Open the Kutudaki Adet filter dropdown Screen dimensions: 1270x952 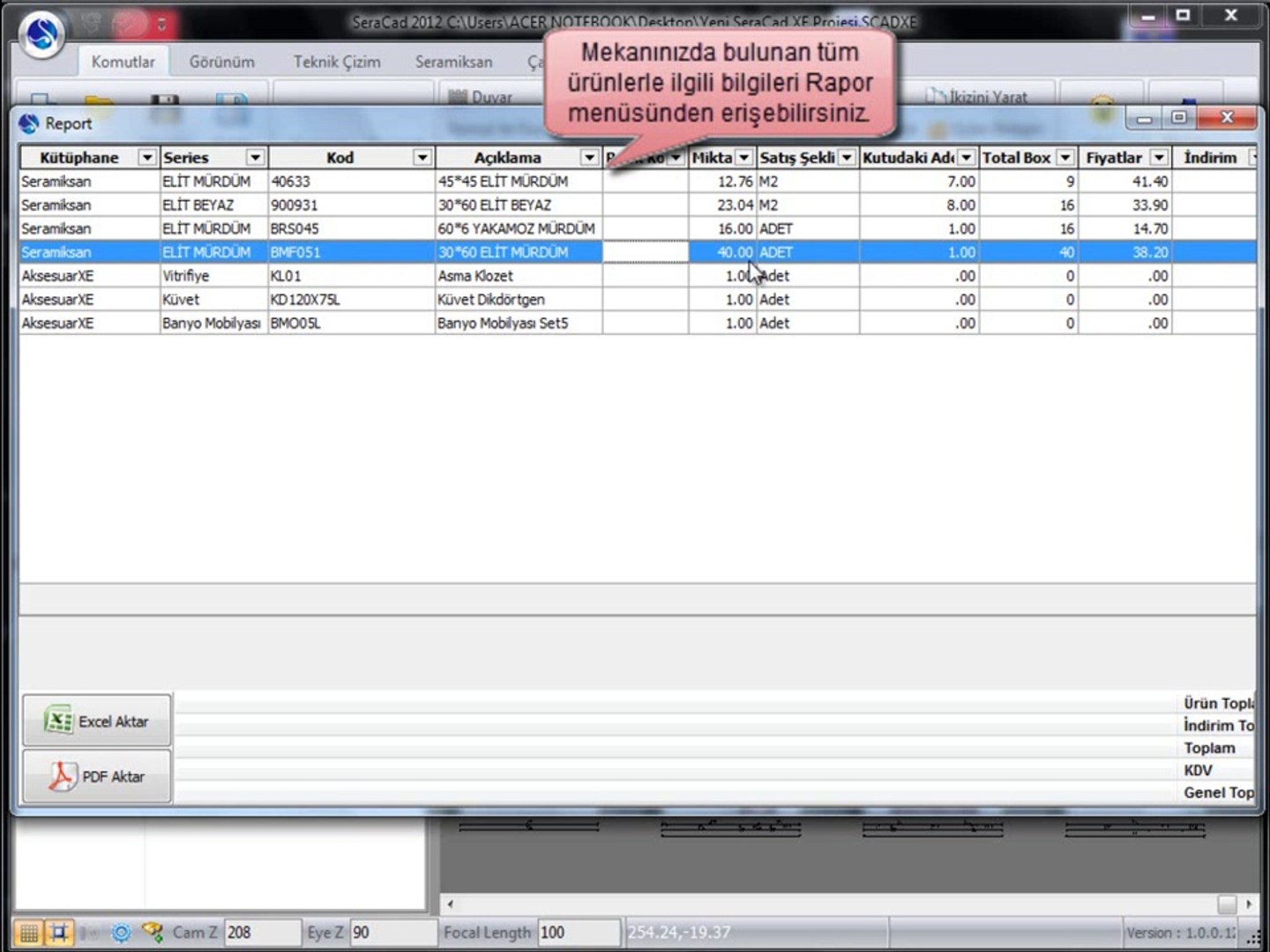967,157
